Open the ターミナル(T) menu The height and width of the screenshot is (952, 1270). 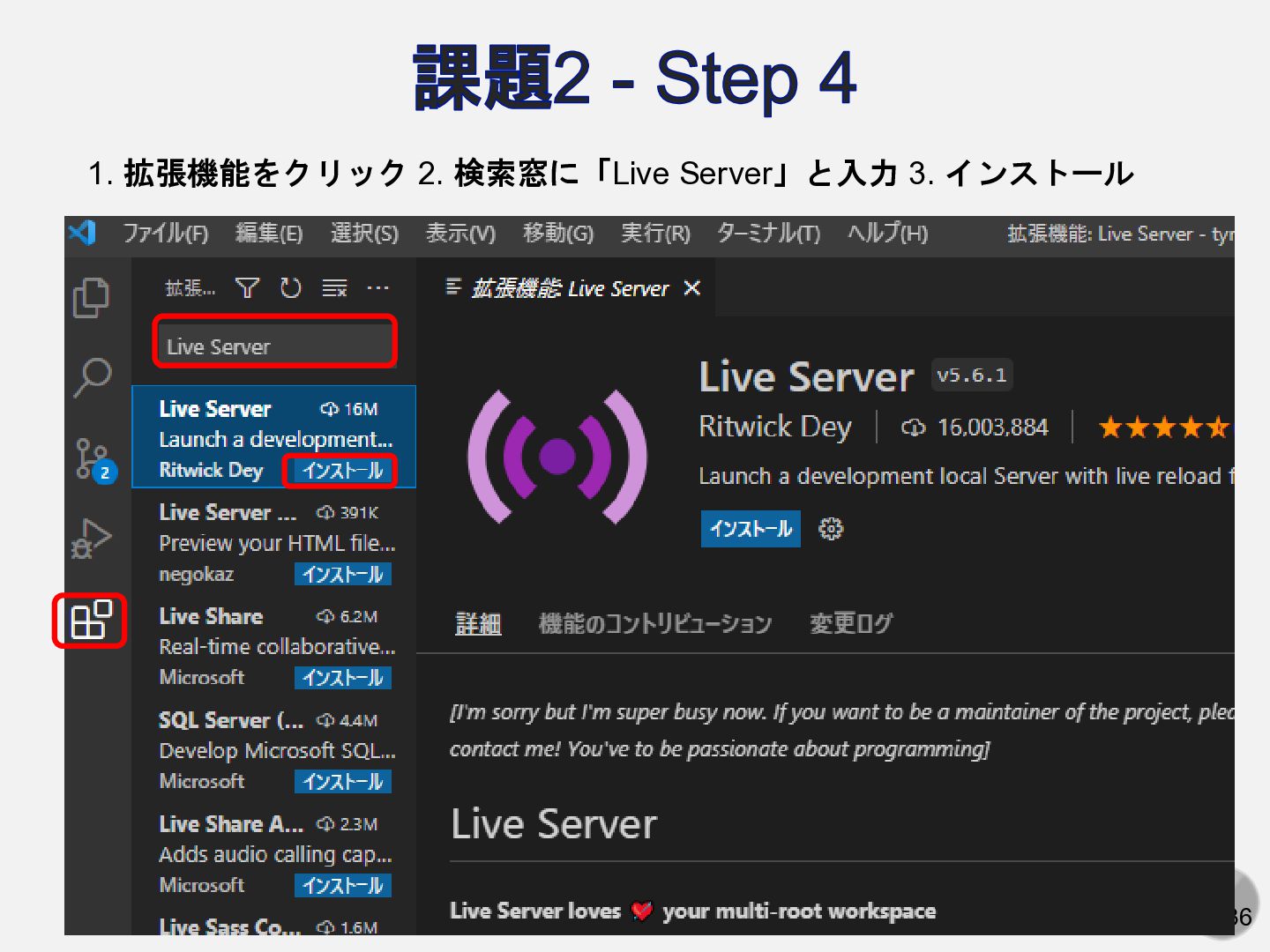[768, 234]
